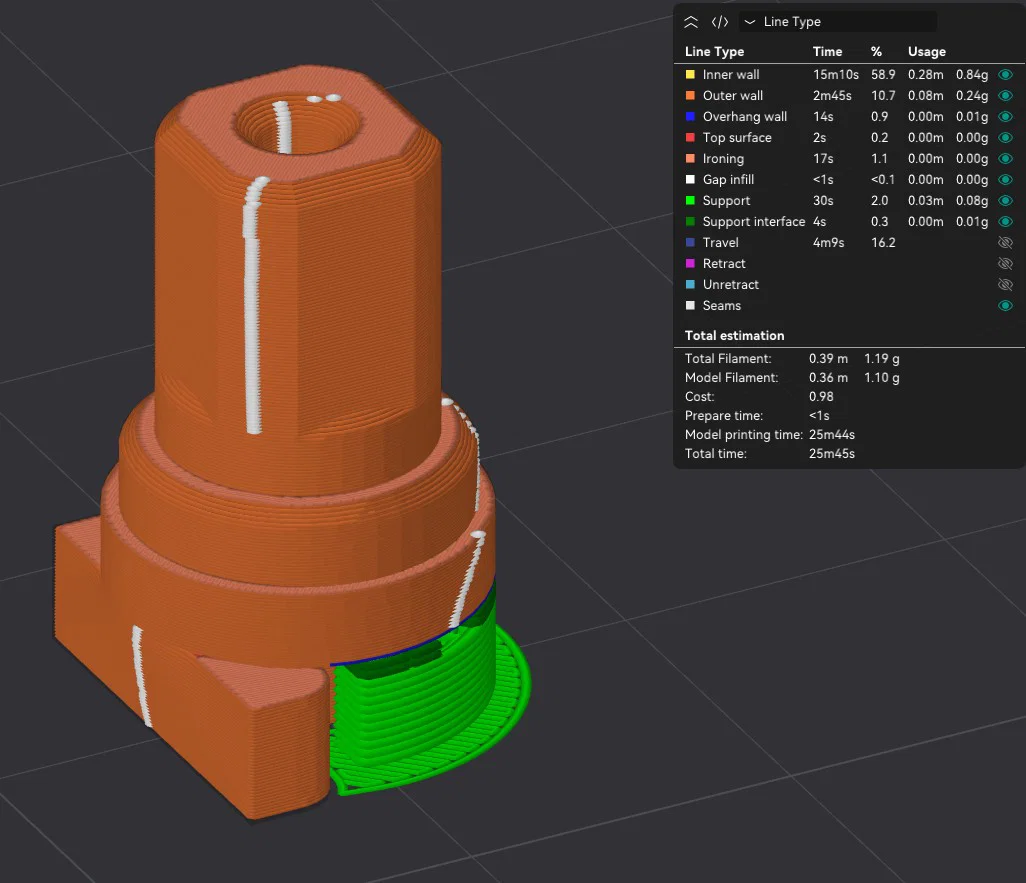
Task: Click the Seams color swatch
Action: click(x=690, y=305)
